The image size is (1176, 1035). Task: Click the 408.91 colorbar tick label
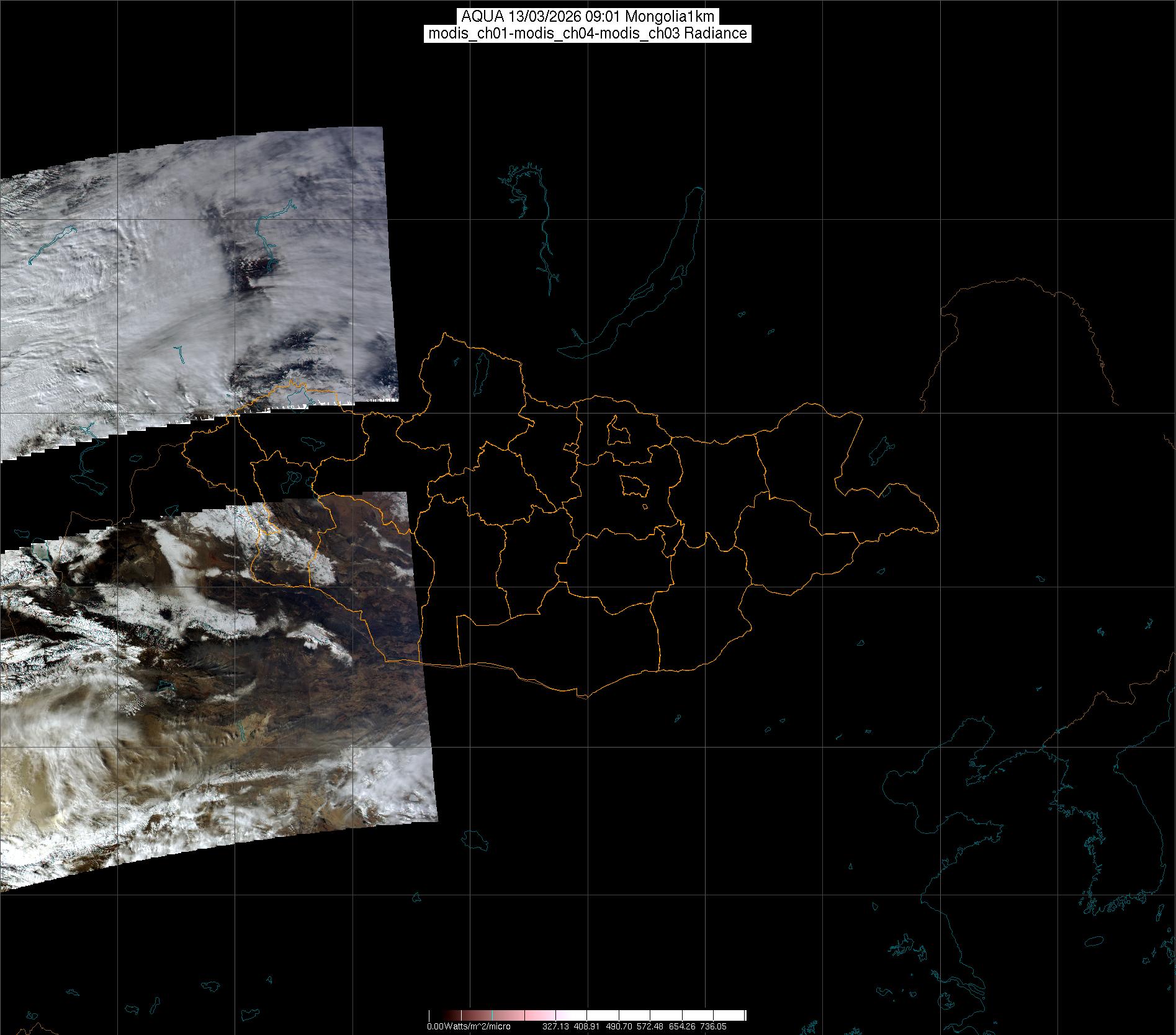tap(586, 1026)
